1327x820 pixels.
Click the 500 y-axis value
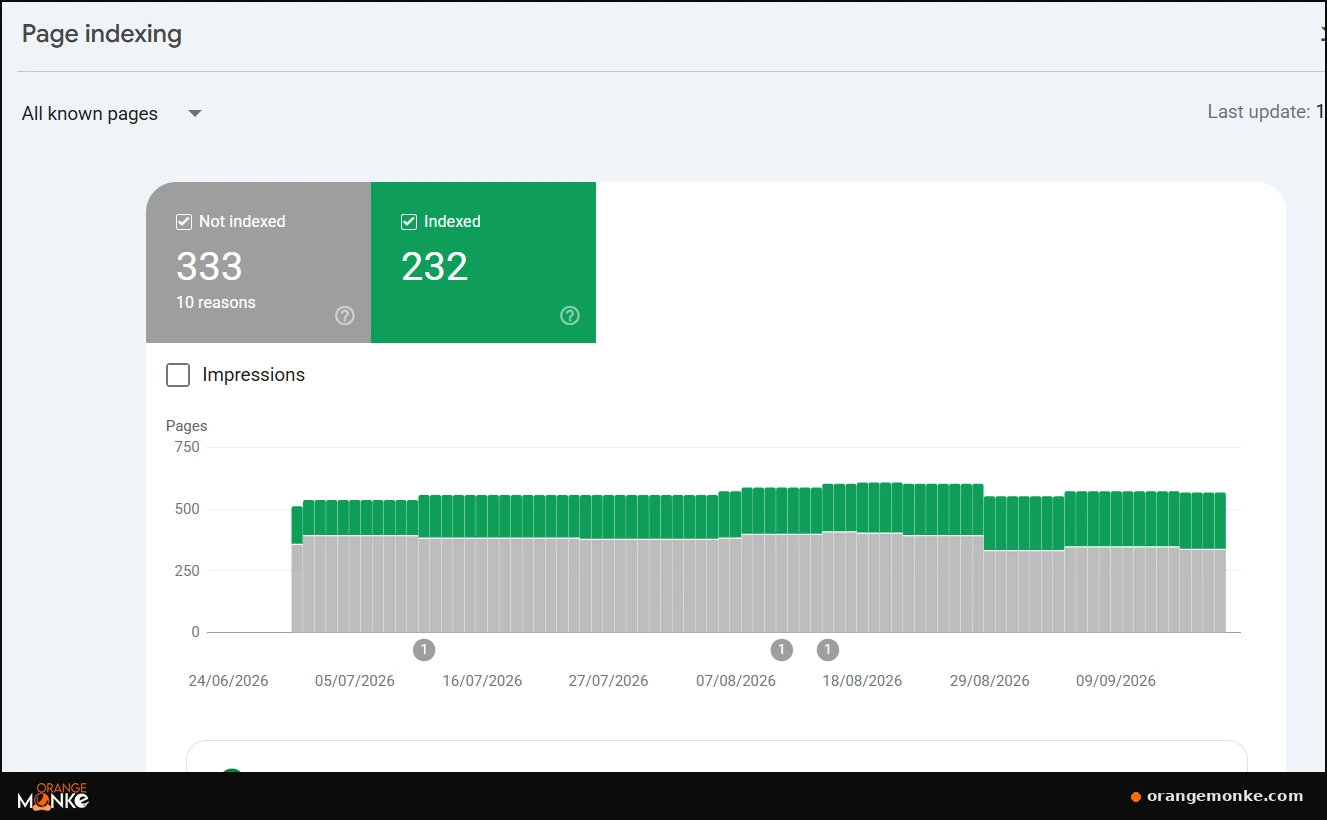point(188,509)
